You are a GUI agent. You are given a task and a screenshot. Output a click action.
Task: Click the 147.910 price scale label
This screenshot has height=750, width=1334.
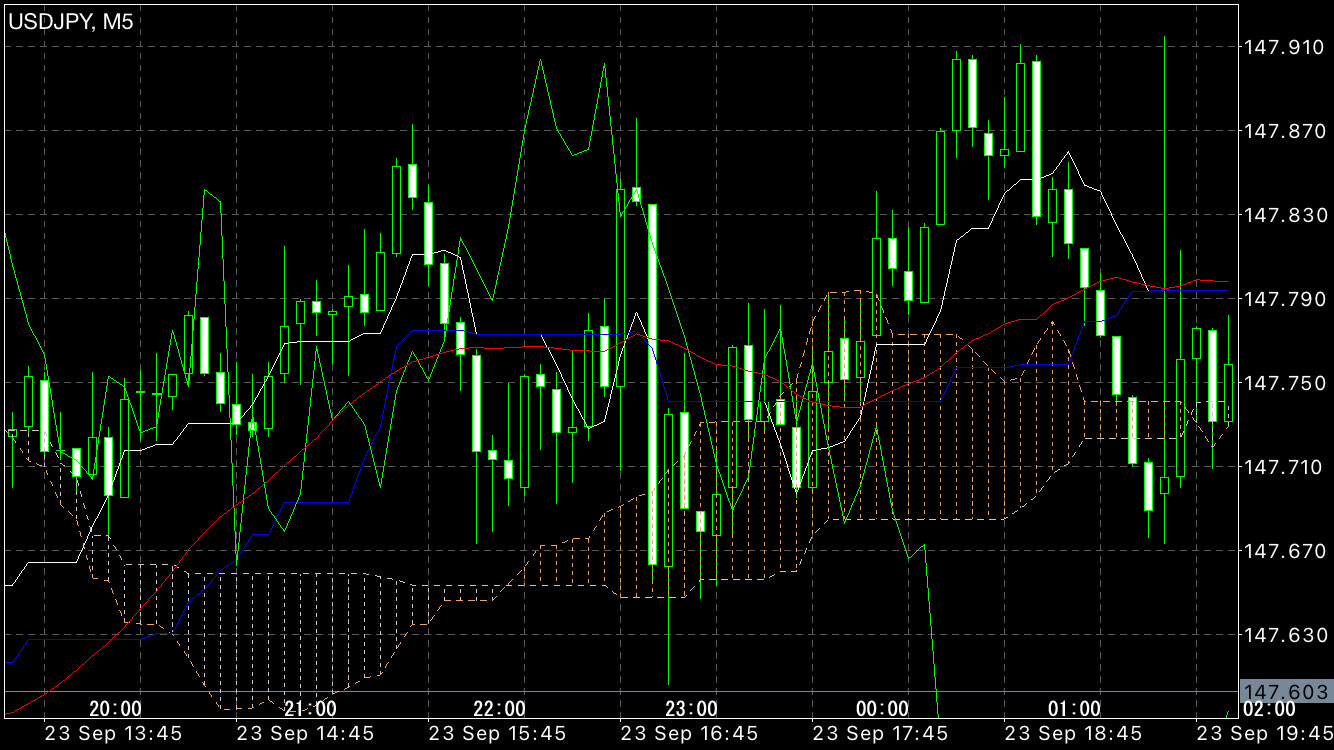tap(1284, 47)
